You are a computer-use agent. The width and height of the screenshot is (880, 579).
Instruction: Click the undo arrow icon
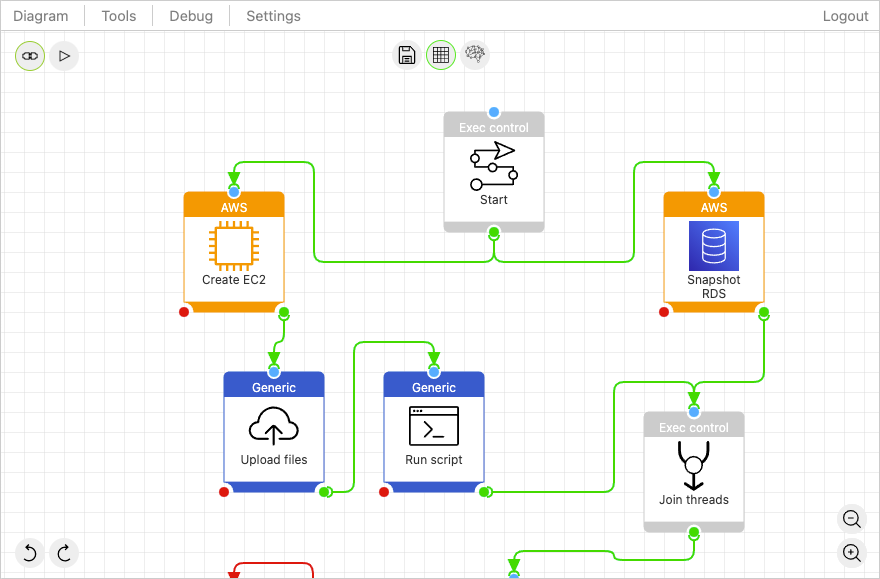(30, 552)
